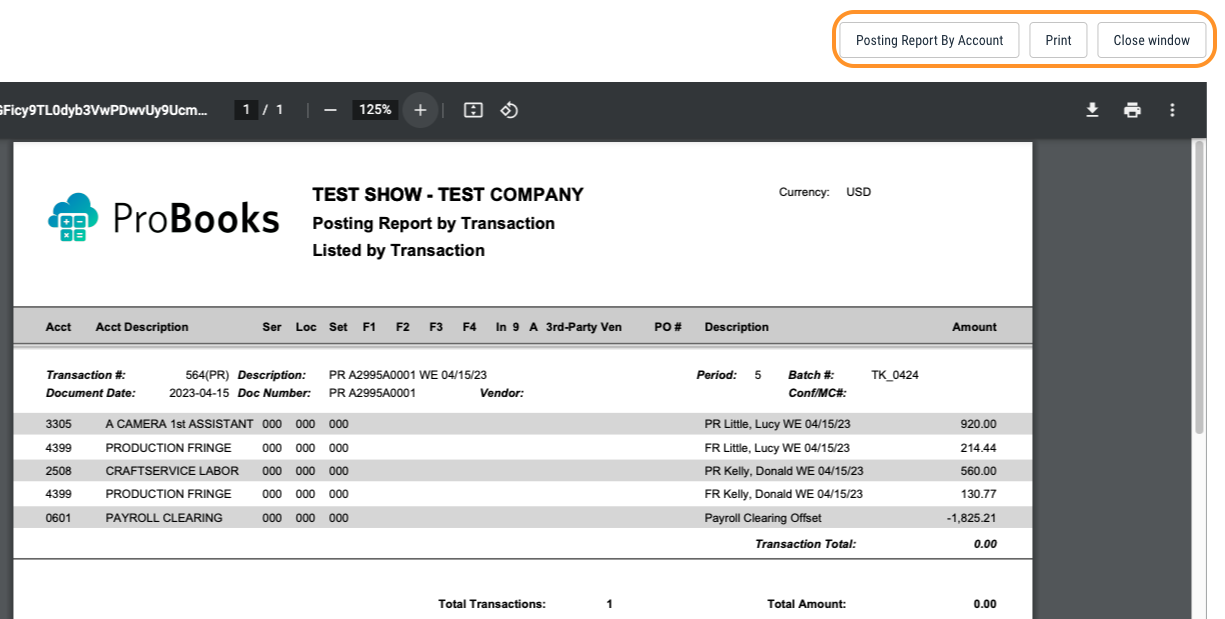
Task: Click PR Kelly, Donald WE 04/15/23 entry
Action: click(784, 471)
